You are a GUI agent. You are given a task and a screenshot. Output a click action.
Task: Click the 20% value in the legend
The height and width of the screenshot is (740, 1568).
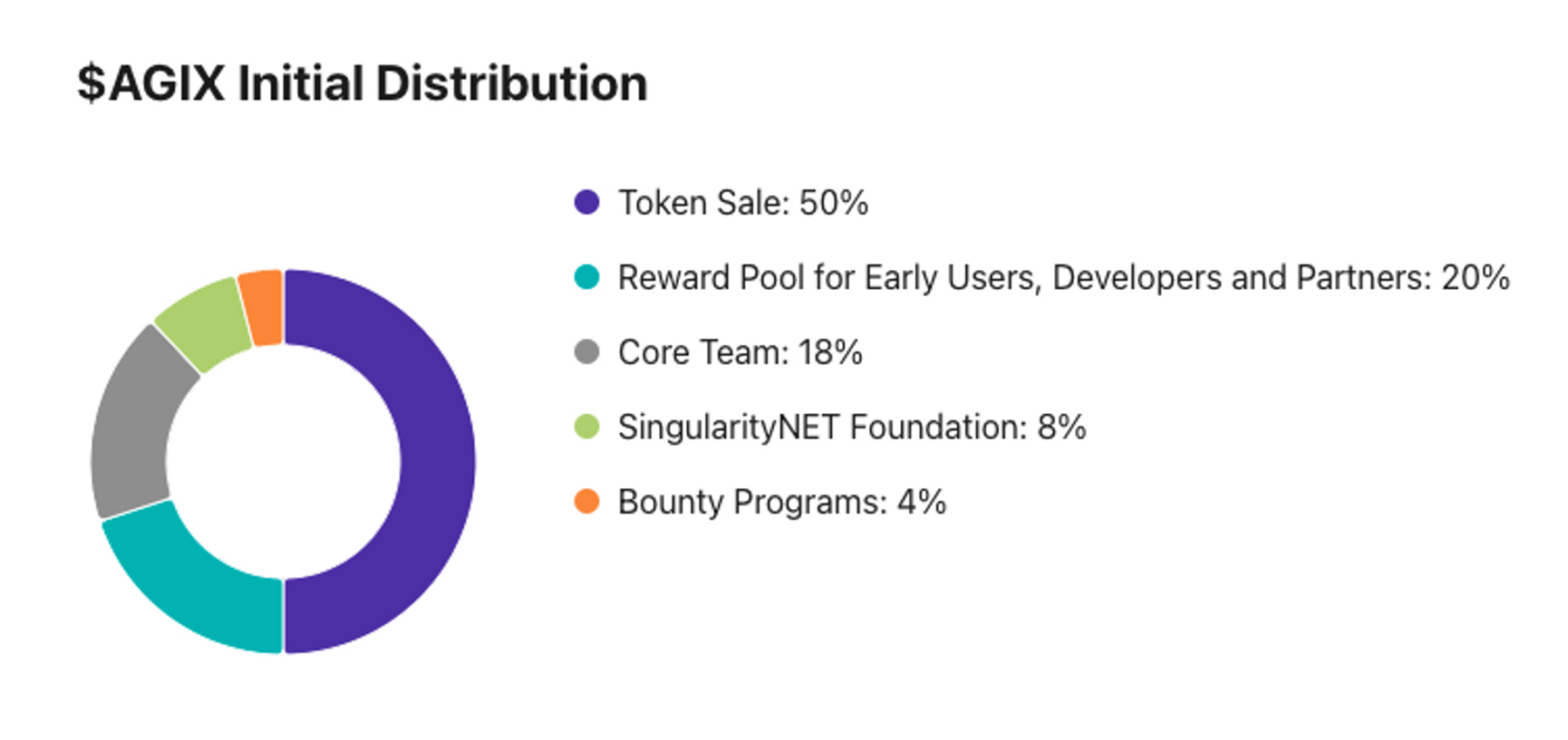click(1476, 278)
